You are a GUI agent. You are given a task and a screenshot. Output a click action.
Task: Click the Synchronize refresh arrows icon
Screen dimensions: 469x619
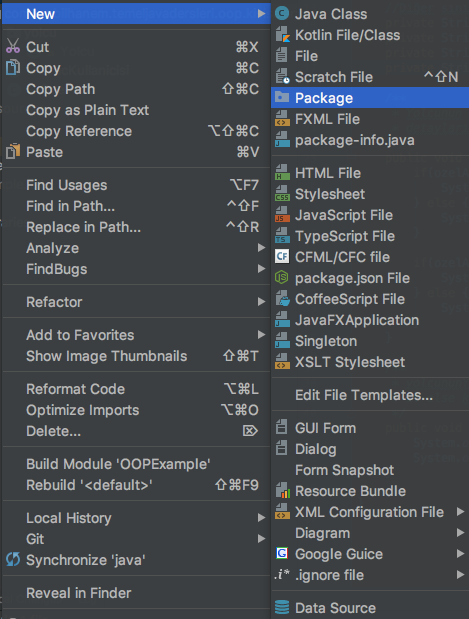coord(13,559)
